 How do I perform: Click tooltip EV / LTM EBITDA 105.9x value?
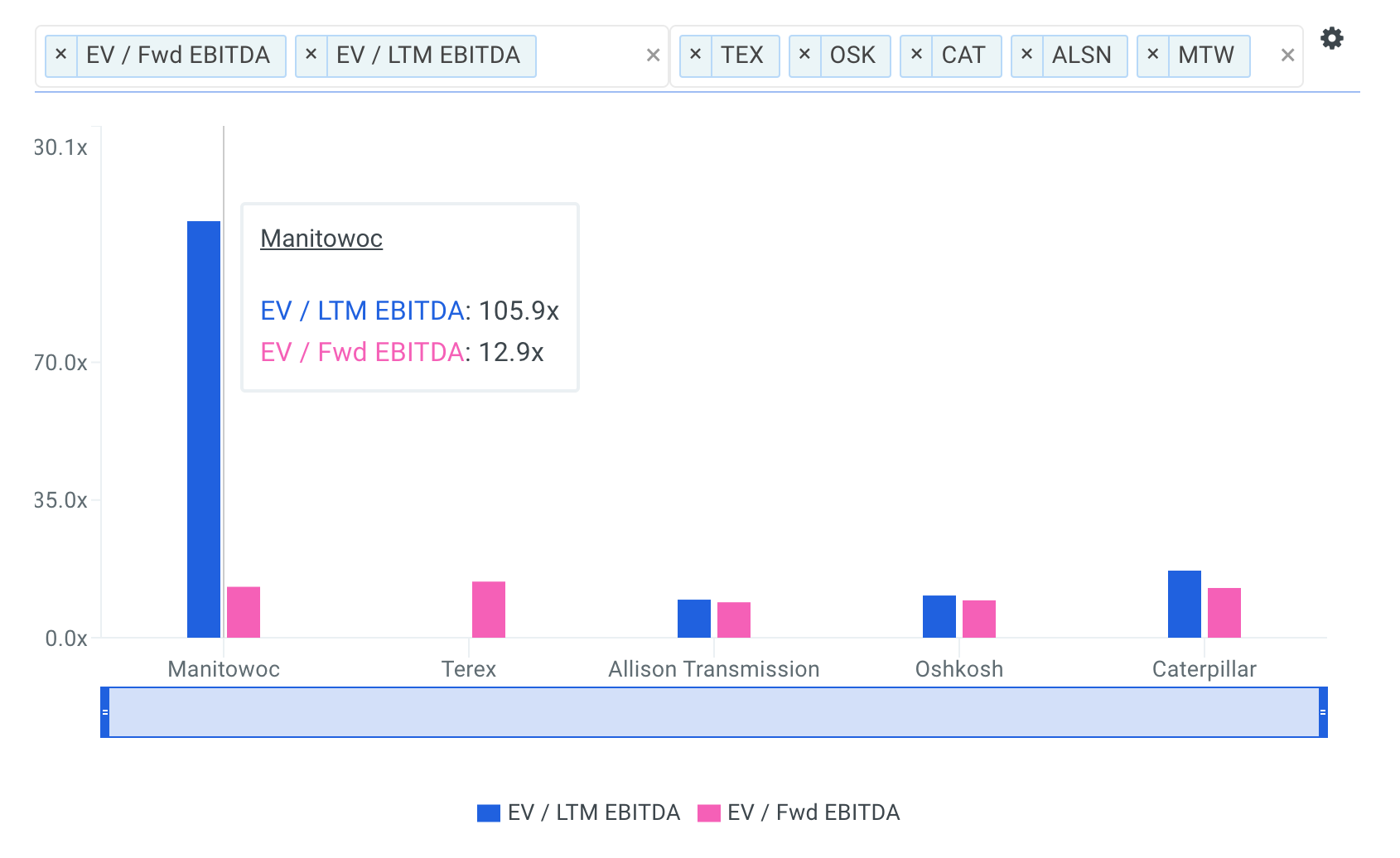pos(519,311)
